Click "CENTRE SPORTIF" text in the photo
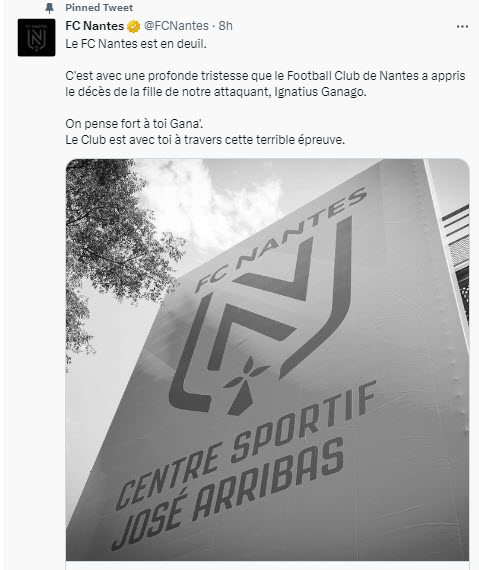 pos(246,445)
